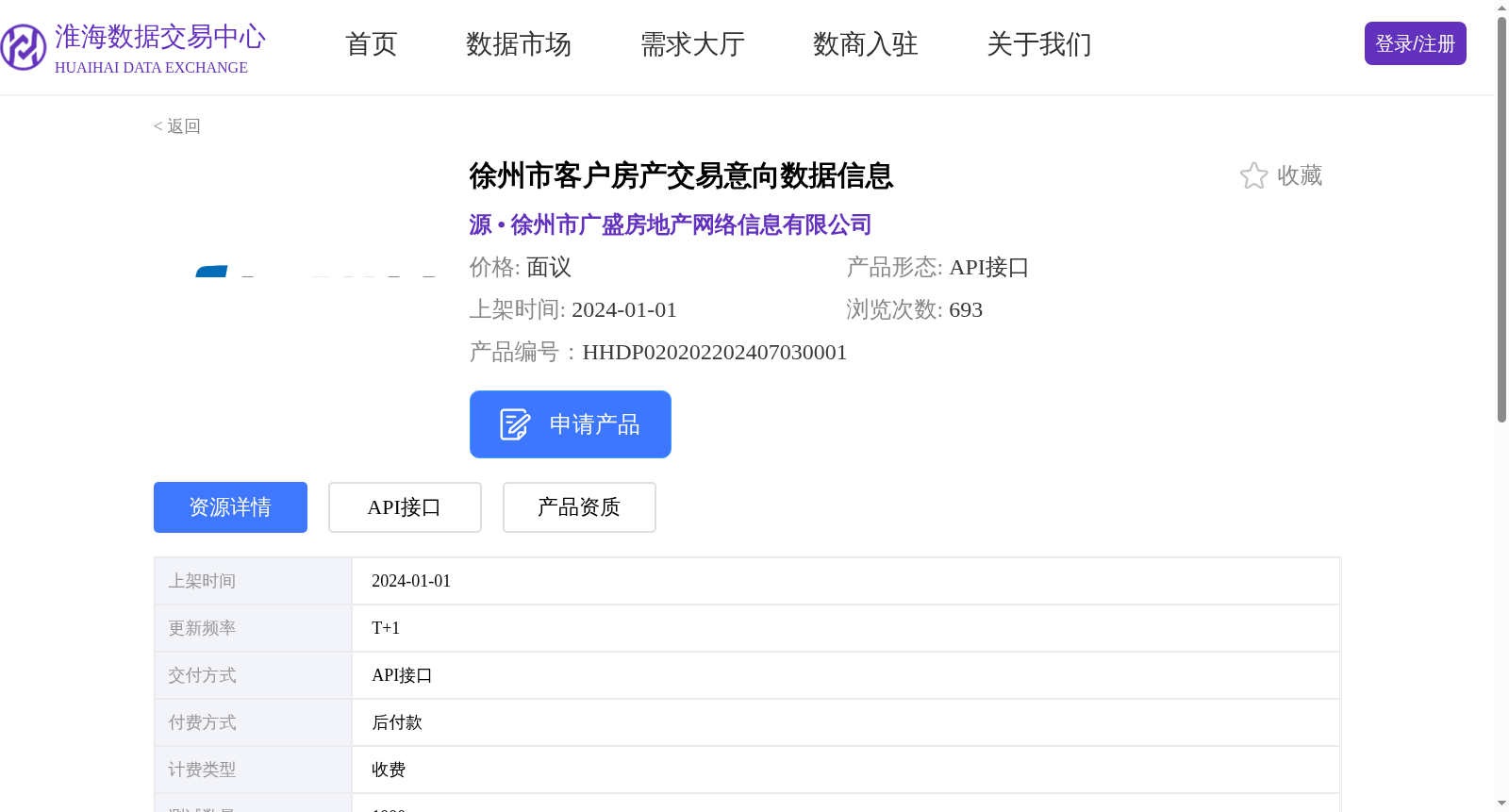Go to 需求大厅 in navigation

pos(692,44)
